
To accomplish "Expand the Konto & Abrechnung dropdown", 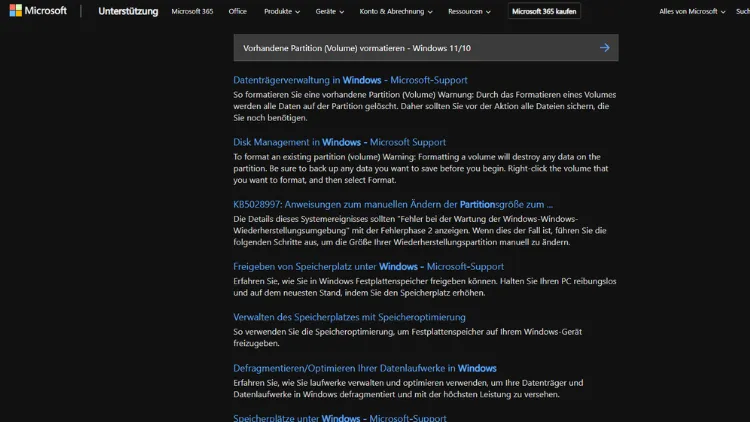I will [x=396, y=11].
